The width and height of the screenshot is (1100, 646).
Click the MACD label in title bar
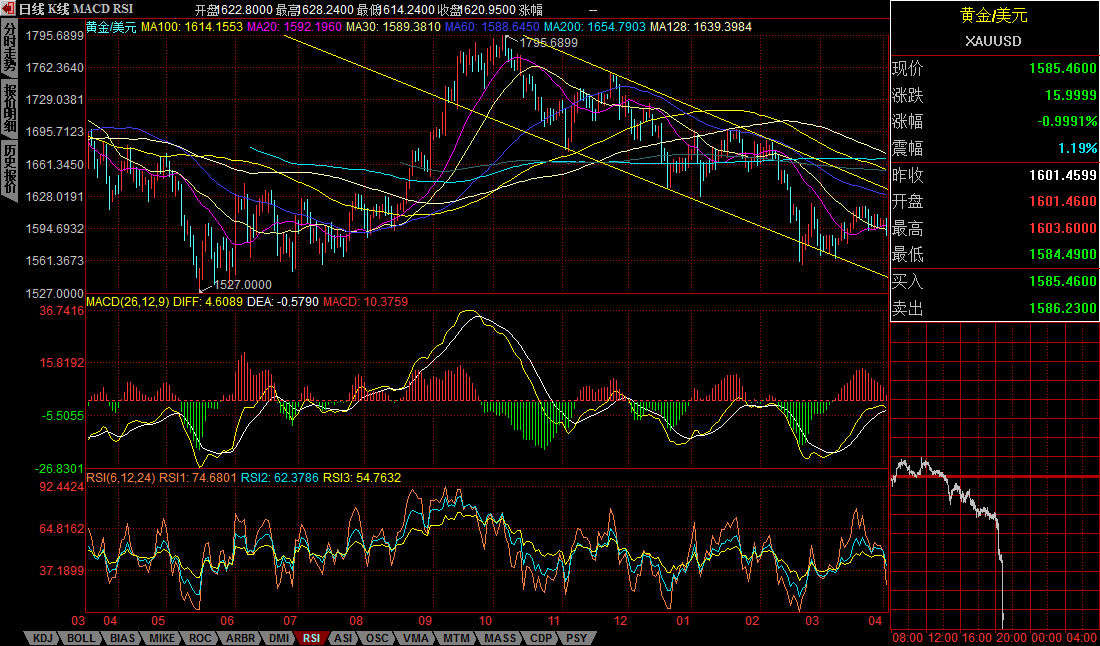click(x=89, y=10)
